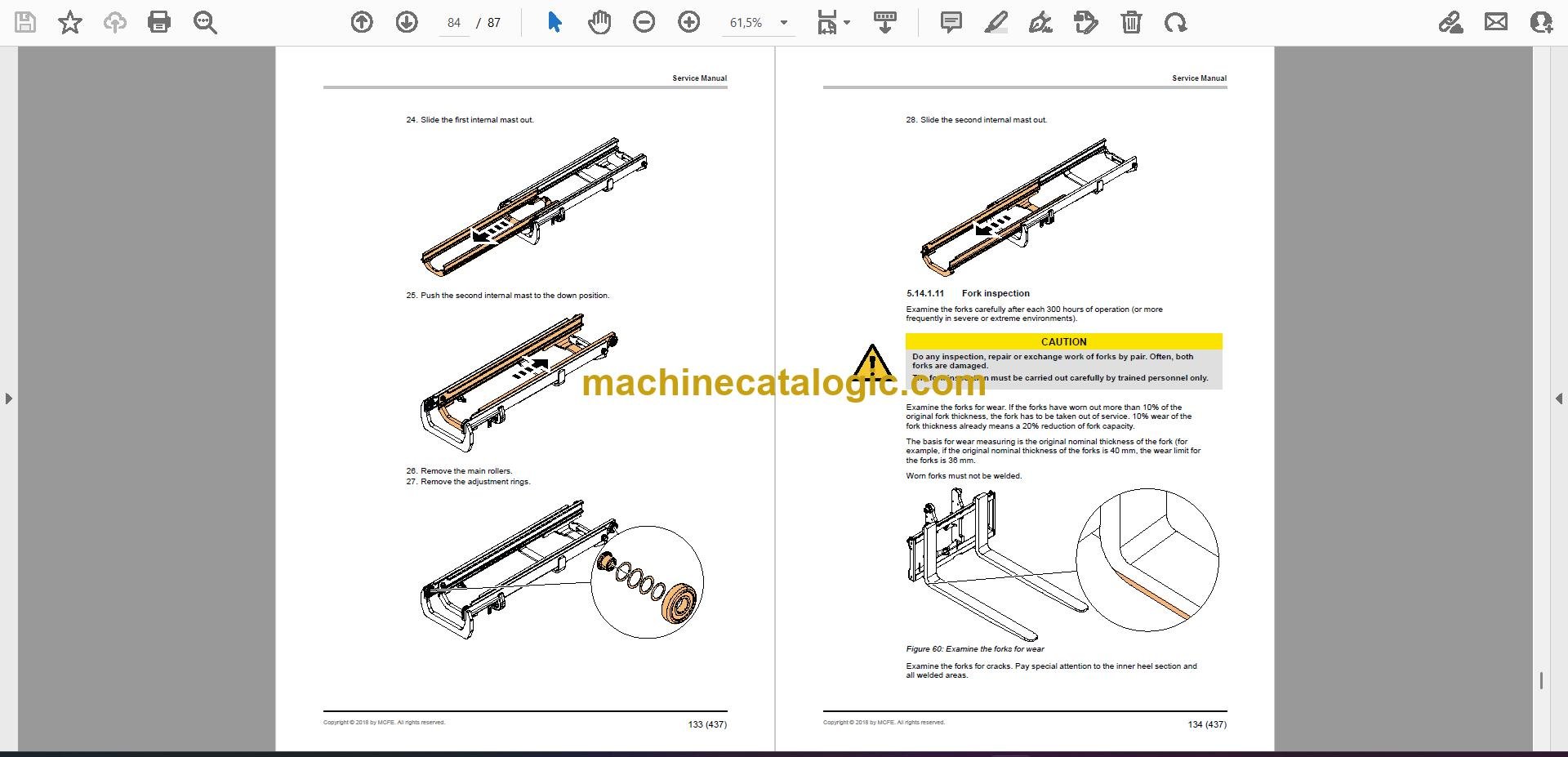
Task: Click step "26. Remove the main rollers."
Action: pyautogui.click(x=459, y=471)
